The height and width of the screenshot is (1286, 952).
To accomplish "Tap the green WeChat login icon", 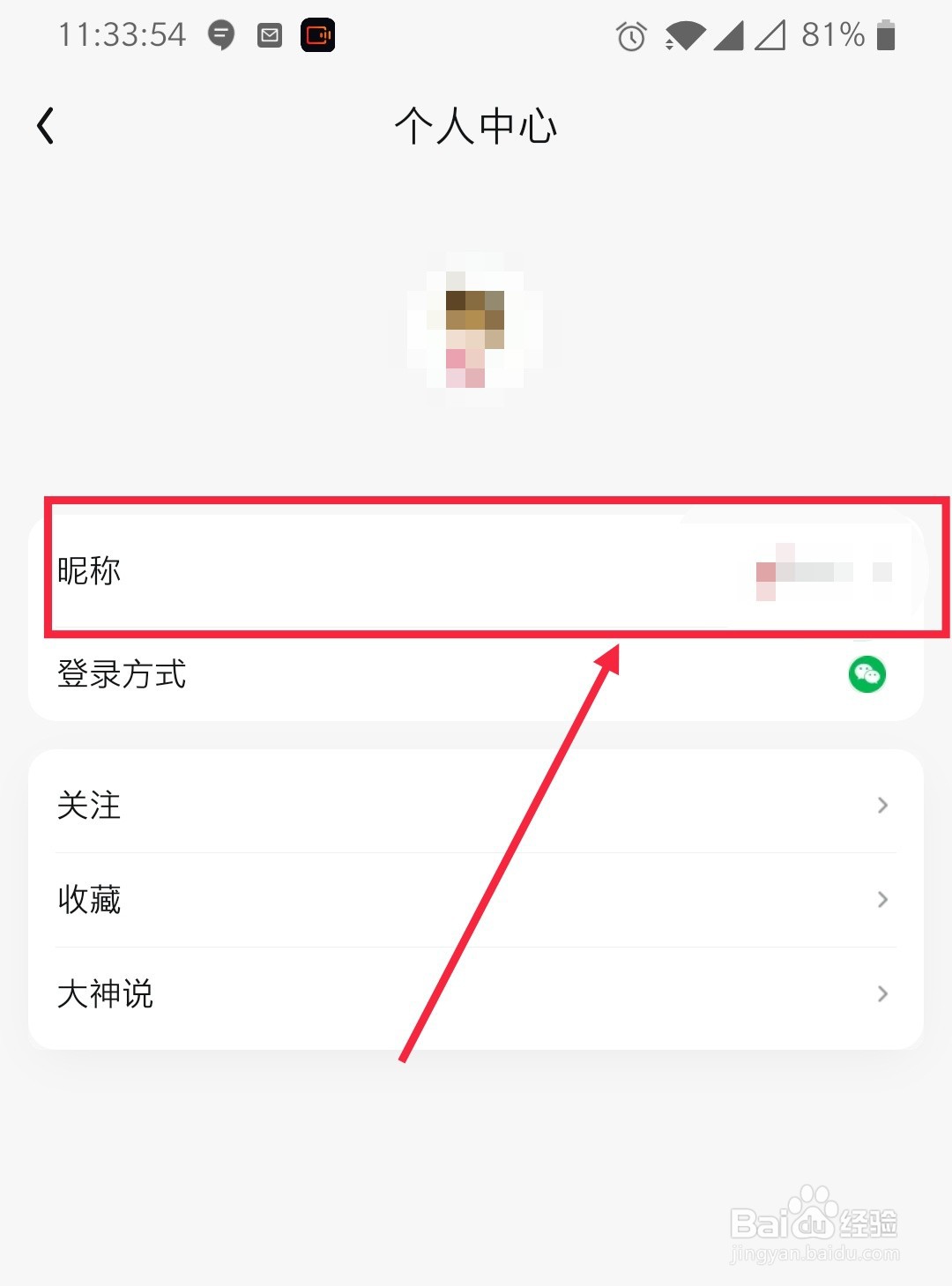I will pyautogui.click(x=867, y=674).
